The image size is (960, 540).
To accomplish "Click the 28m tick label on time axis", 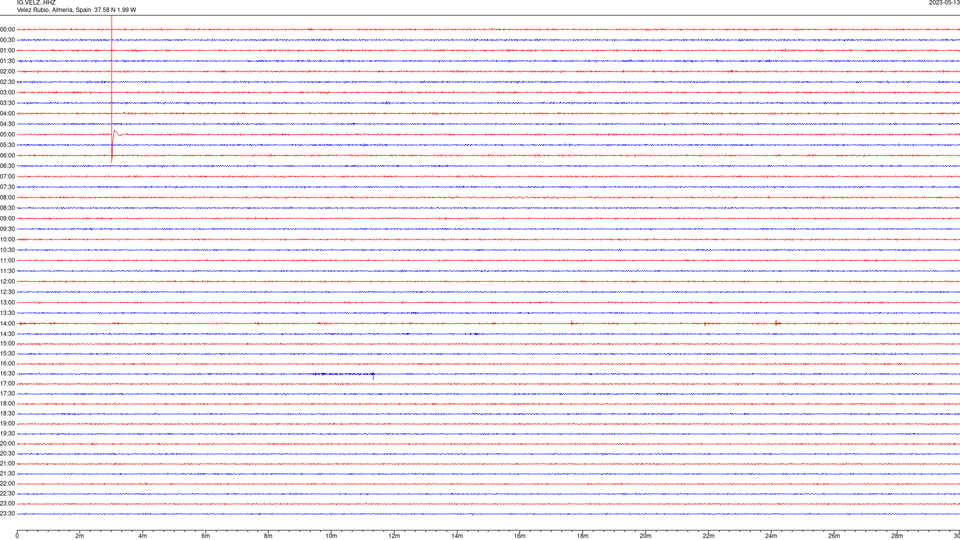I will tap(897, 536).
